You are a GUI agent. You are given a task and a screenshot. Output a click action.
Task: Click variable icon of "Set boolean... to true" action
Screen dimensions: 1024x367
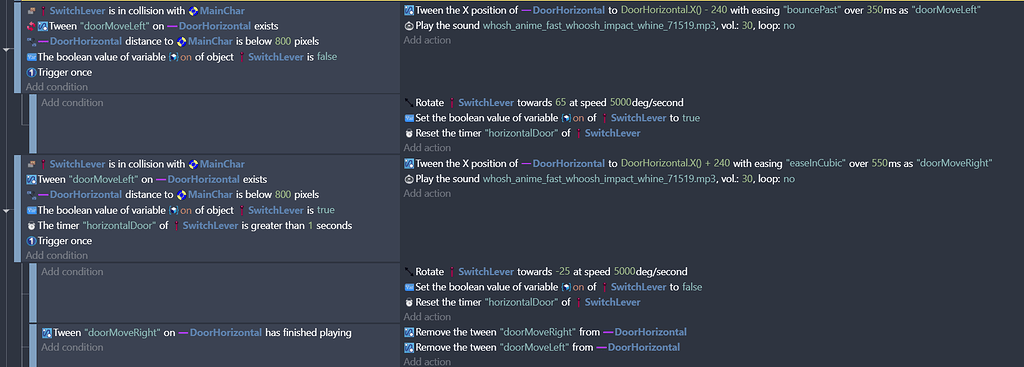409,118
